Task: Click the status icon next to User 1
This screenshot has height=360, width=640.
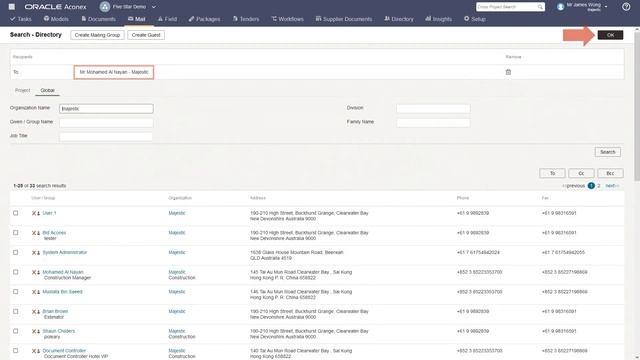Action: 36,213
